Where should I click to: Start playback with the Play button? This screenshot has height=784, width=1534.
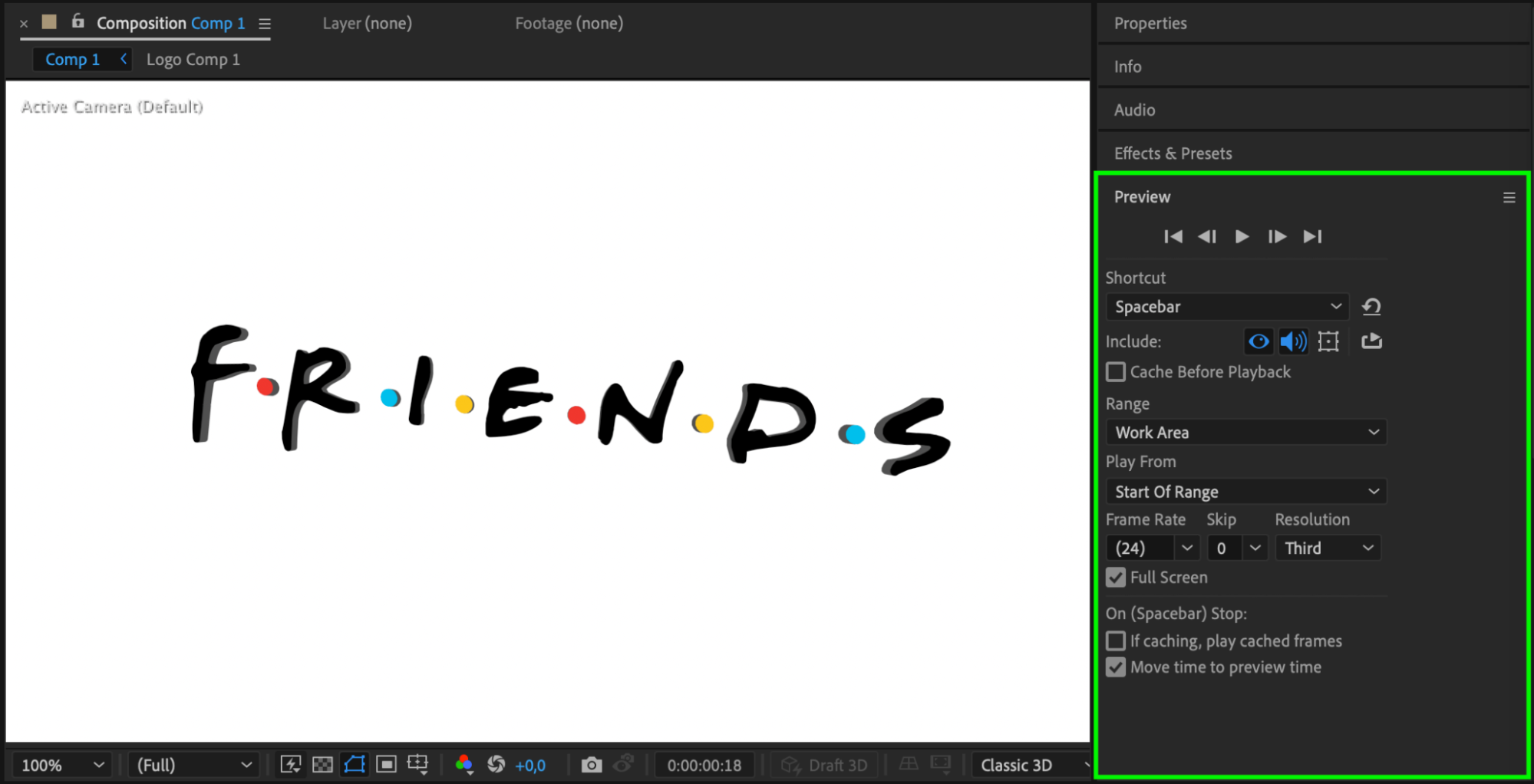click(x=1242, y=236)
